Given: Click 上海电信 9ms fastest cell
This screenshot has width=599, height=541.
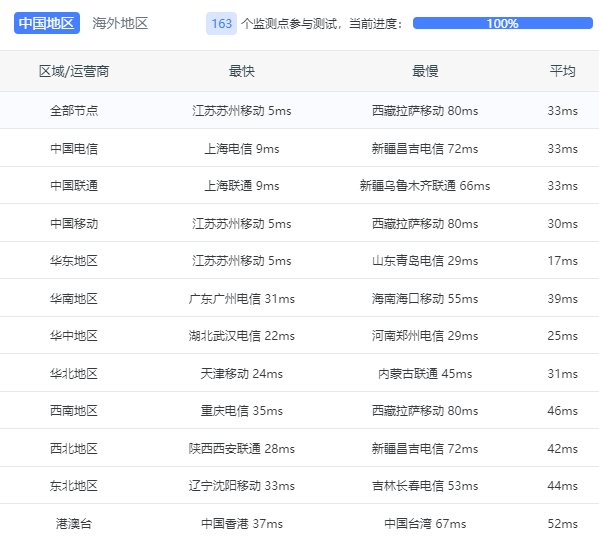Looking at the screenshot, I should point(241,149).
